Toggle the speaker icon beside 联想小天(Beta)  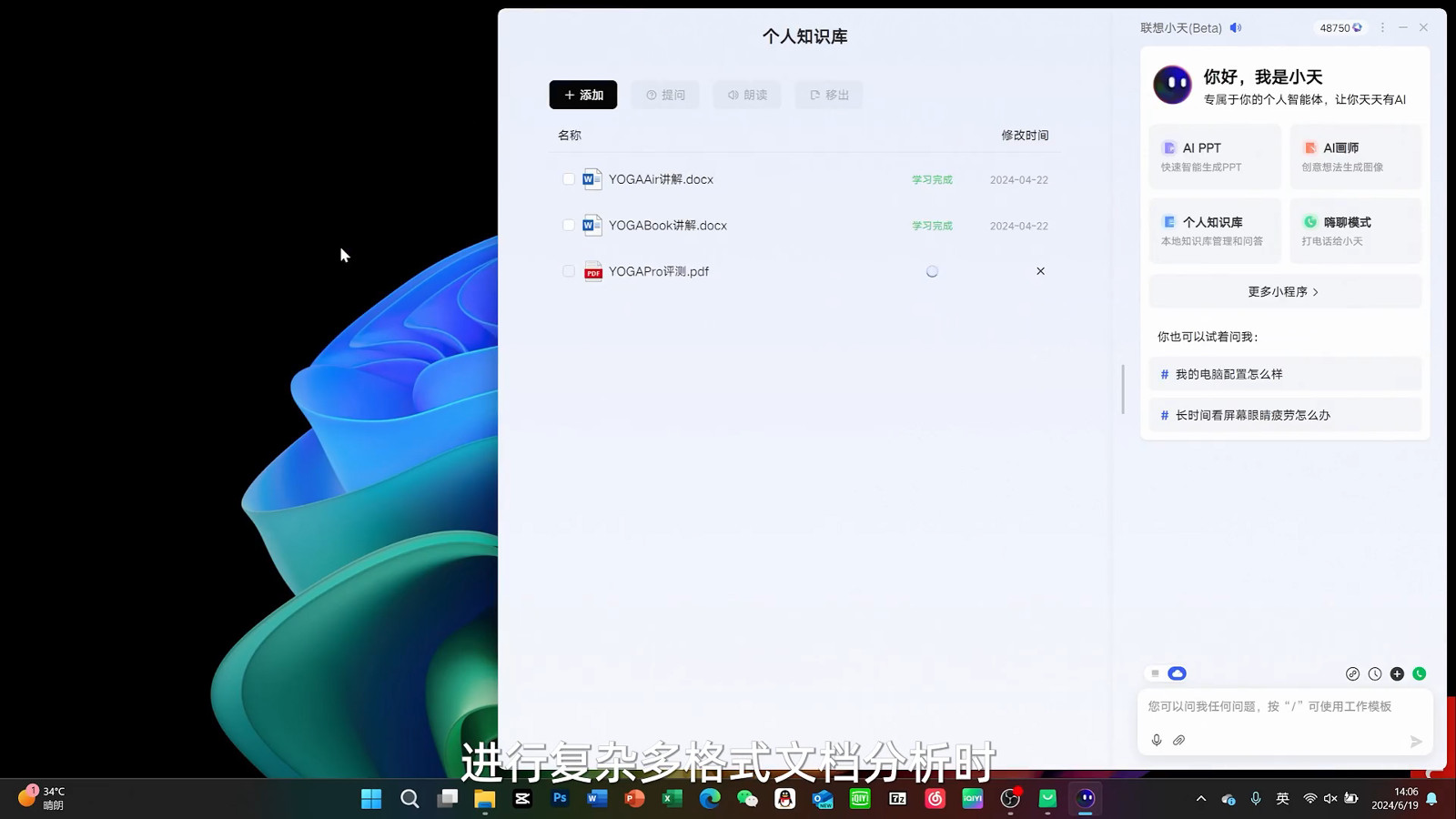1236,27
